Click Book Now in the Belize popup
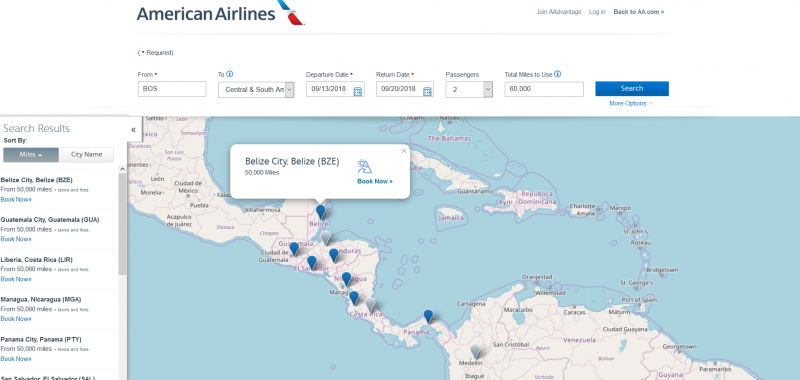This screenshot has height=380, width=800. pyautogui.click(x=375, y=181)
